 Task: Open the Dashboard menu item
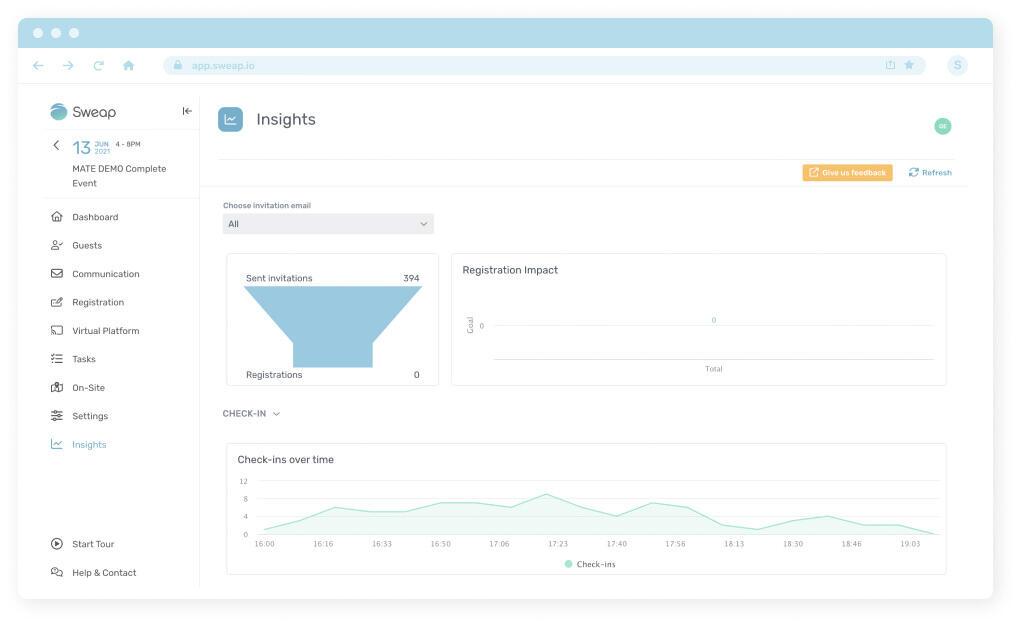pos(94,217)
